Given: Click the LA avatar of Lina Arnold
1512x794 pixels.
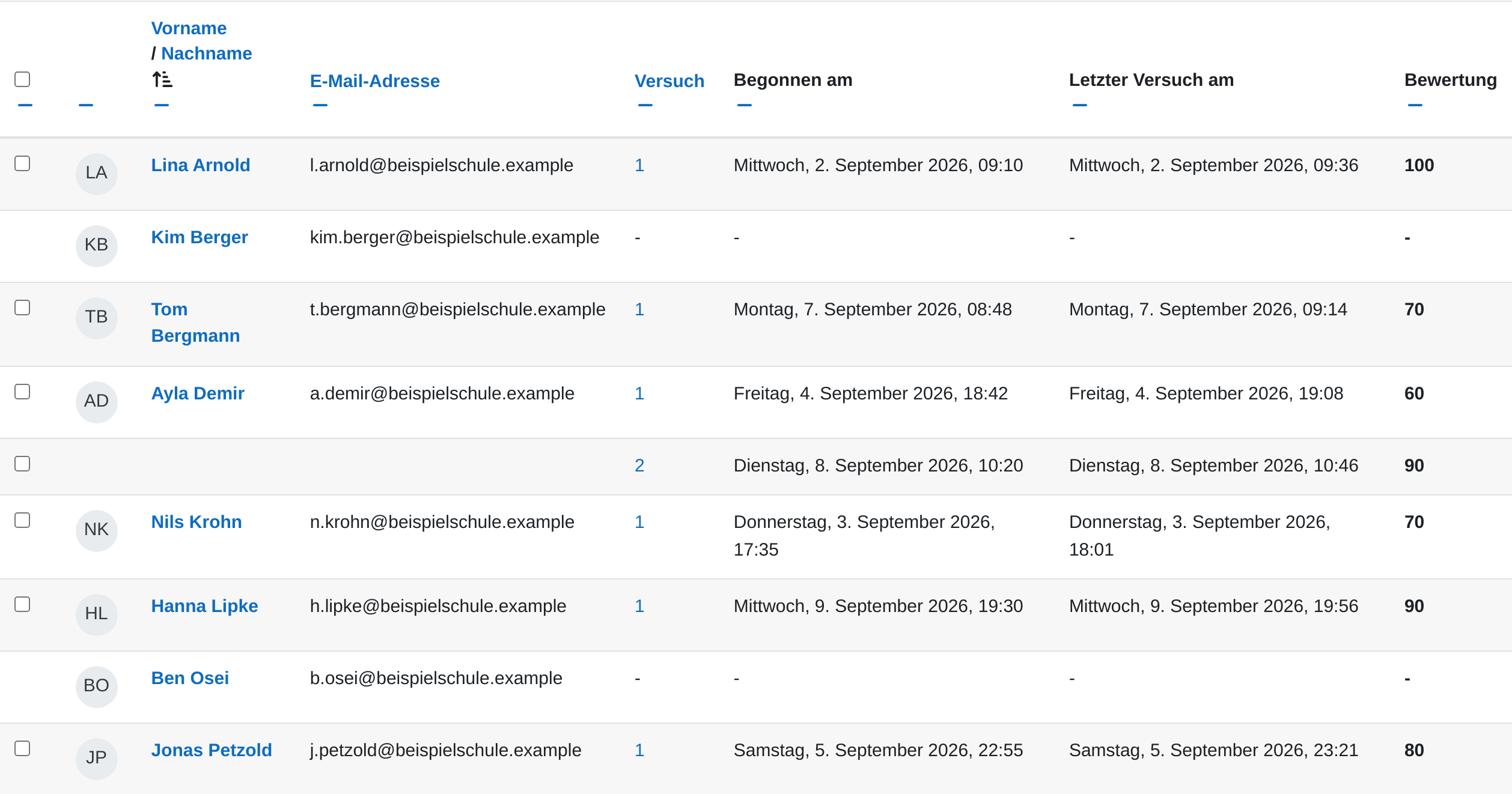Looking at the screenshot, I should (x=97, y=174).
